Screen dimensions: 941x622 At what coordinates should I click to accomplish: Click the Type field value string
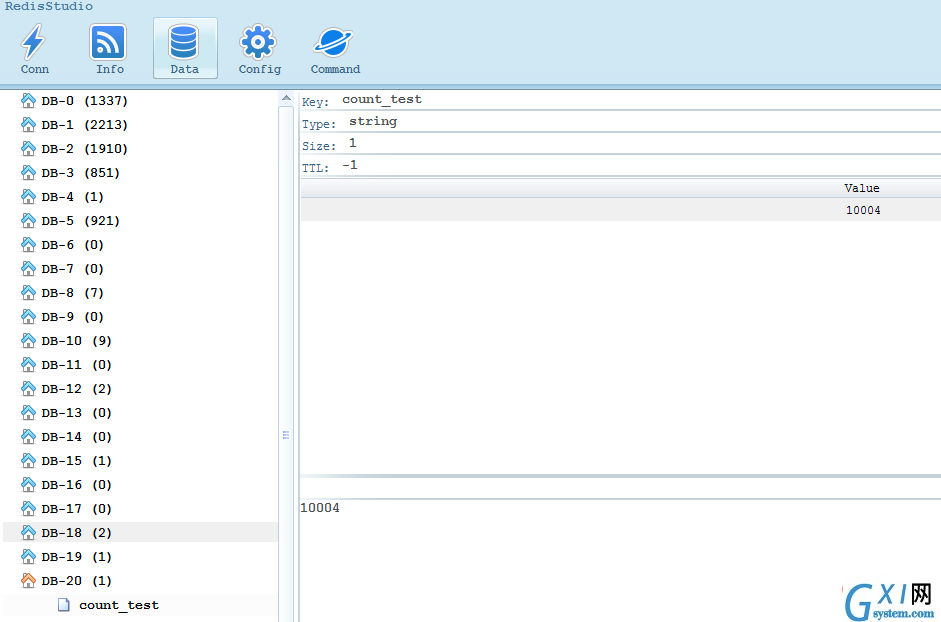[373, 121]
